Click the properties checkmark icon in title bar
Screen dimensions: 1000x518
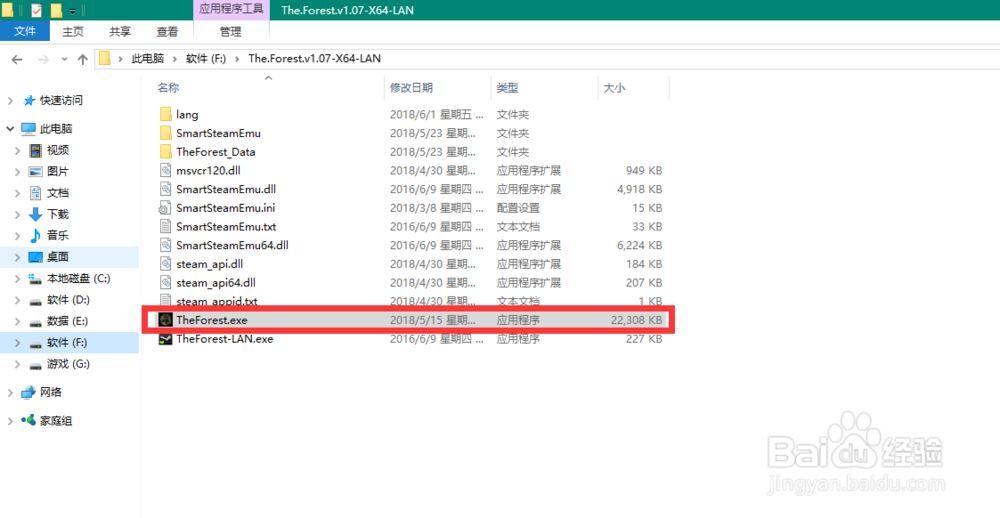coord(36,10)
